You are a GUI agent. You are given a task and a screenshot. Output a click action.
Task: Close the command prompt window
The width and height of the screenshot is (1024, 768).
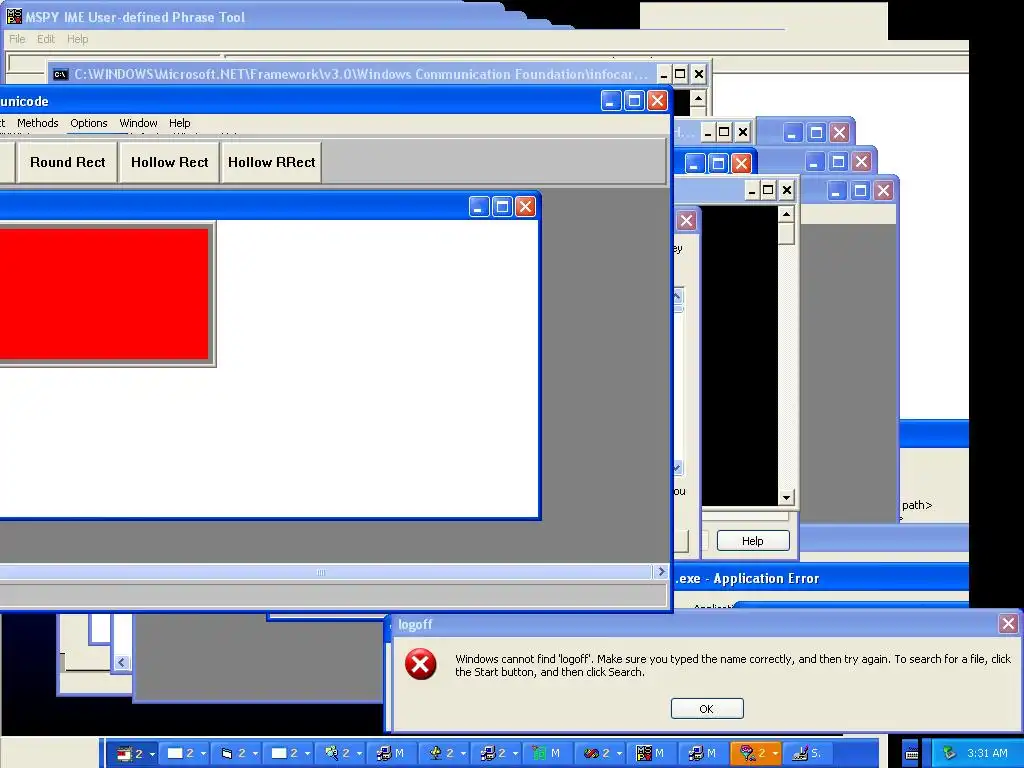[x=699, y=74]
